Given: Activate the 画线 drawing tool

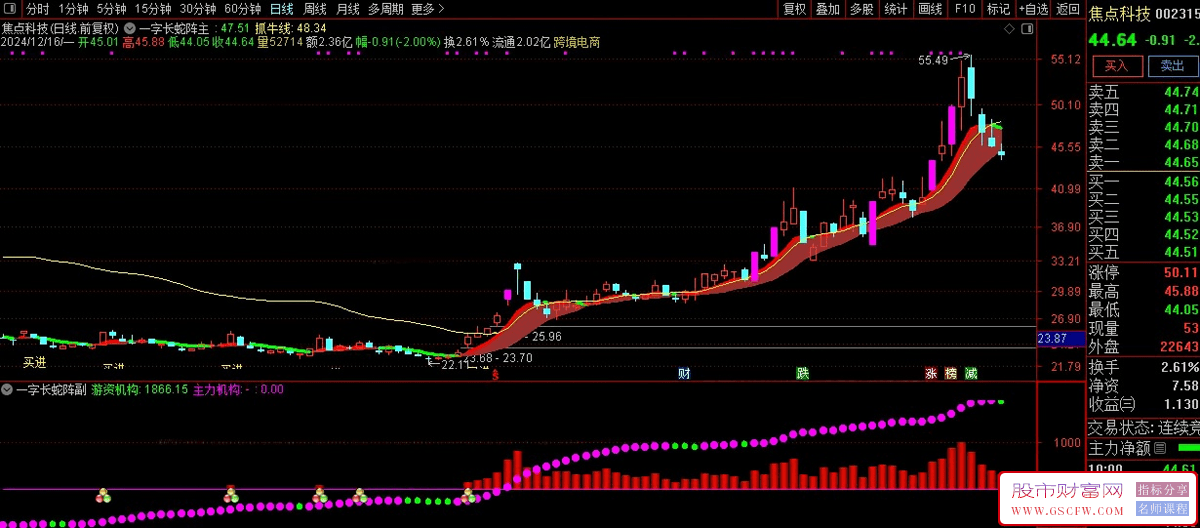Looking at the screenshot, I should tap(930, 9).
